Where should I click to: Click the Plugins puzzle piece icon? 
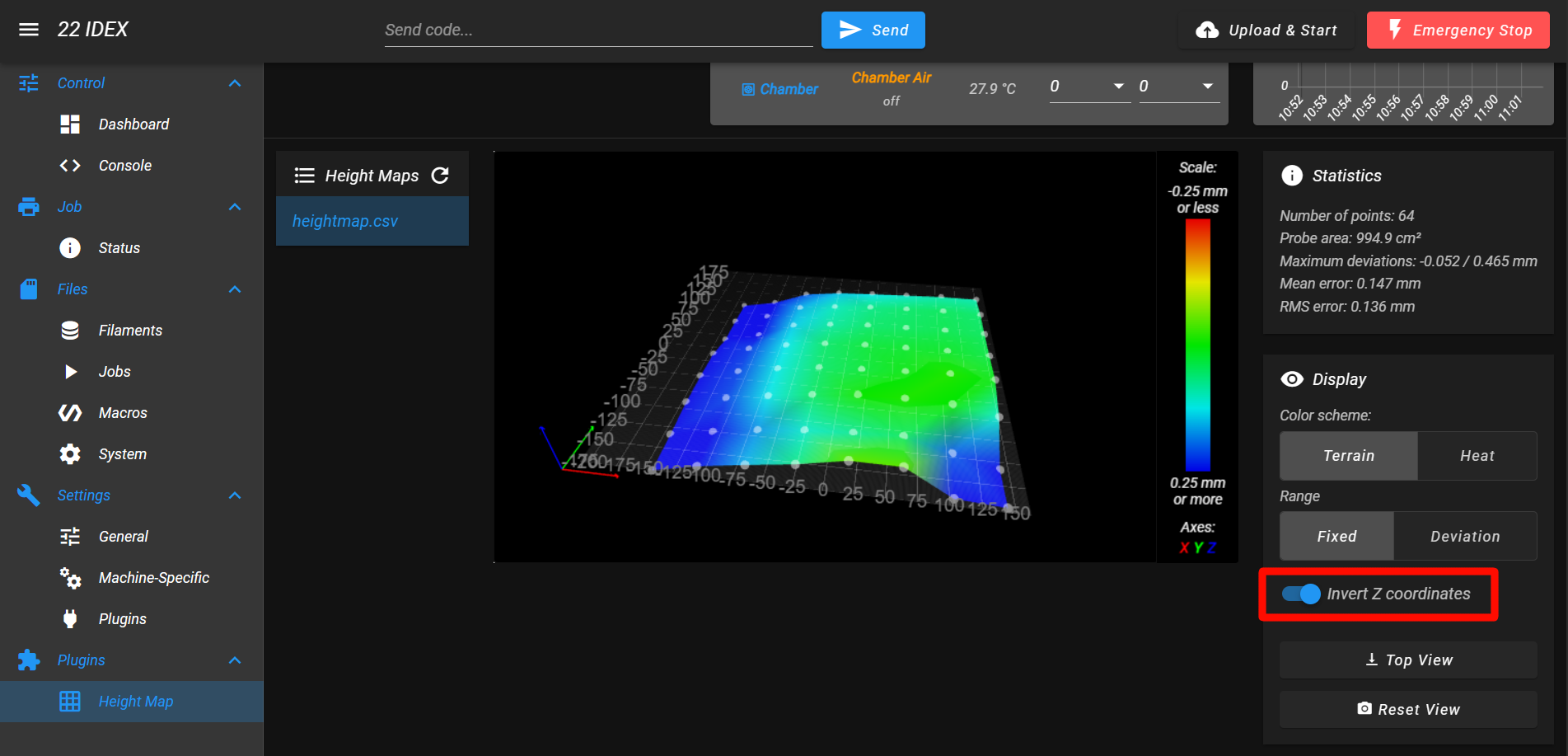point(29,660)
